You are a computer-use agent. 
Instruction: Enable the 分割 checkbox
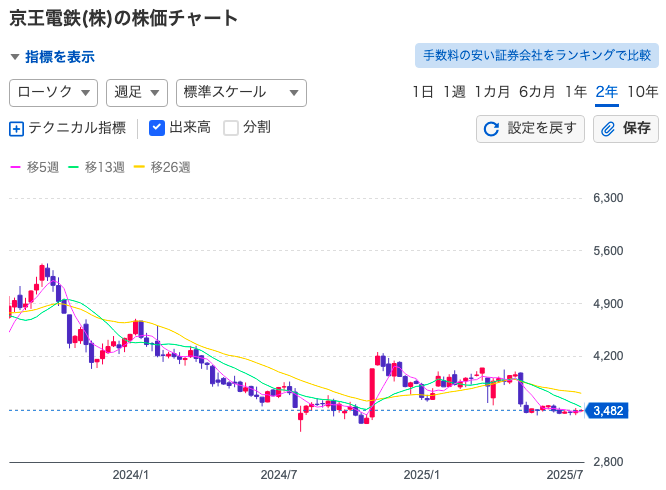pyautogui.click(x=231, y=128)
